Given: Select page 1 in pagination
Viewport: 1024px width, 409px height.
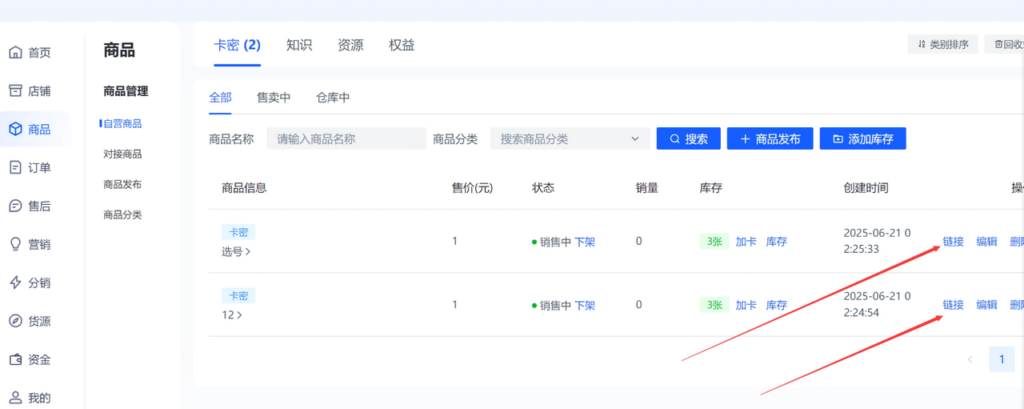Looking at the screenshot, I should click(x=1002, y=359).
